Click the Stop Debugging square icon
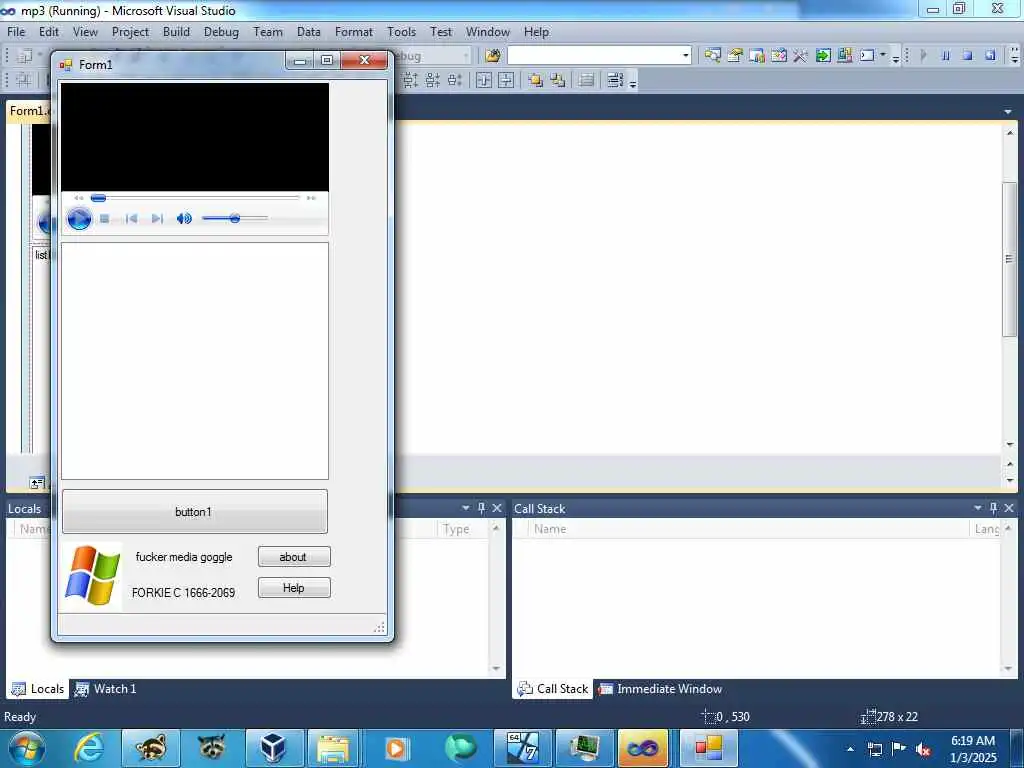The width and height of the screenshot is (1024, 768). click(968, 56)
